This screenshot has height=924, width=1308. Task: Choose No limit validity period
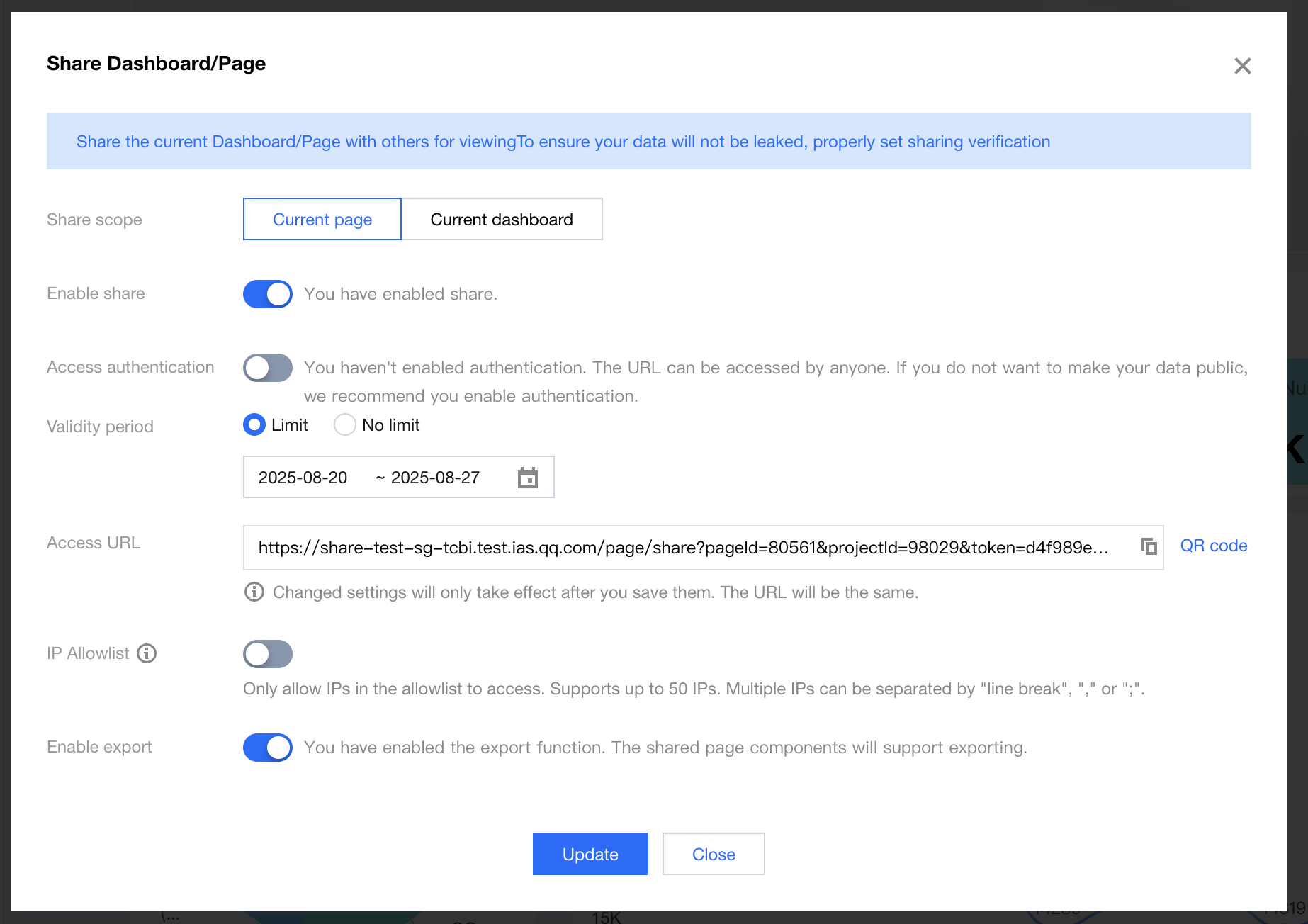tap(345, 425)
